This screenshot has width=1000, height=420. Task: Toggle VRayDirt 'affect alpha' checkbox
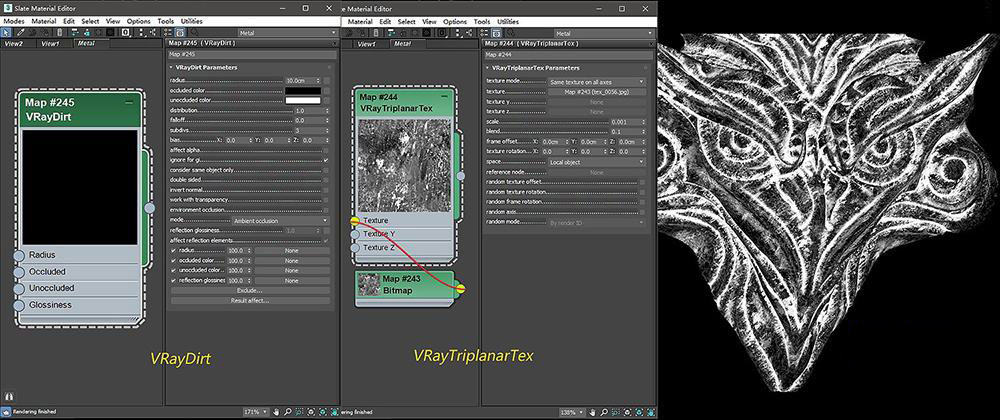point(327,150)
